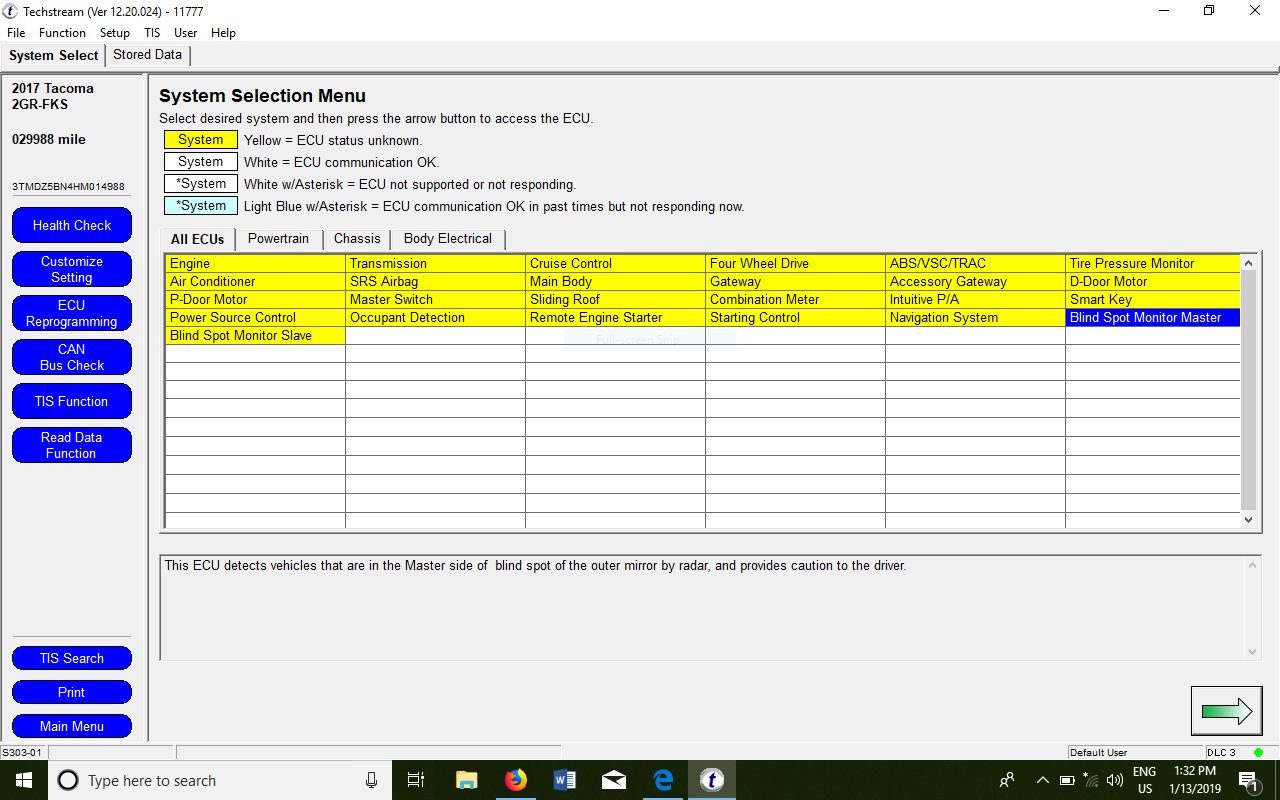Open the File menu
Screen dimensions: 1280x800
click(16, 33)
